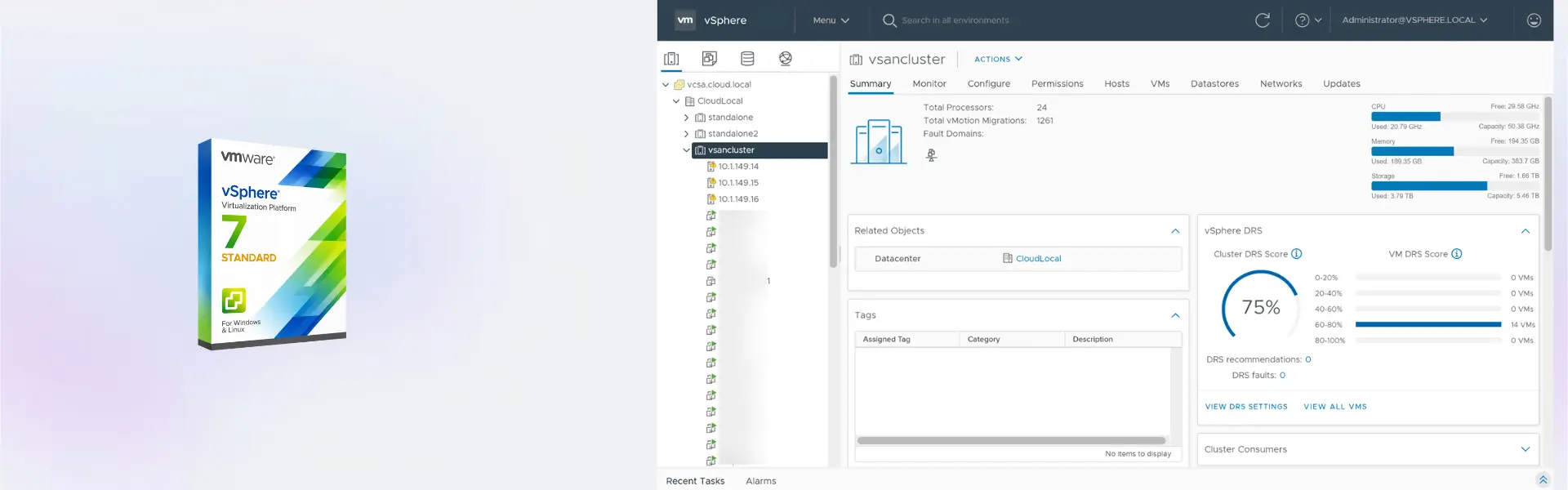Image resolution: width=1568 pixels, height=490 pixels.
Task: Open the Networking inventory view icon
Action: 786,59
